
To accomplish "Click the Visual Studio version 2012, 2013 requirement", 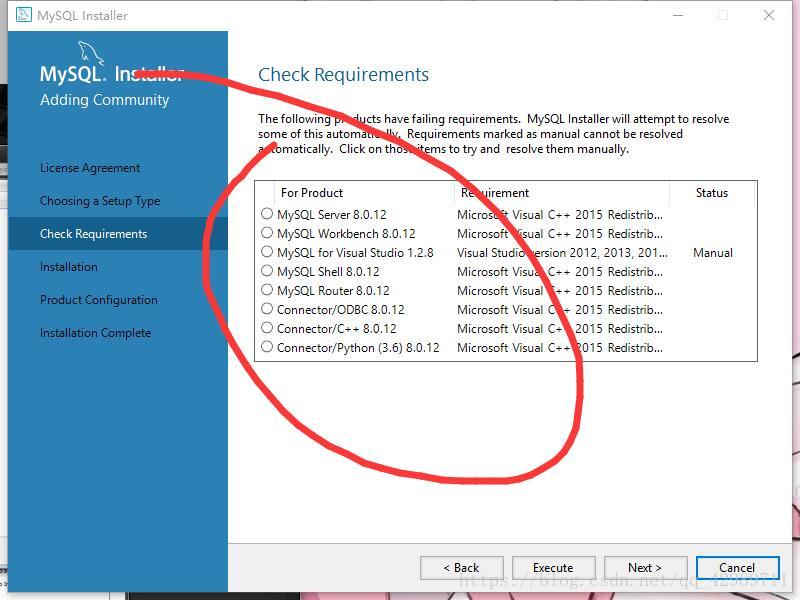I will tap(562, 253).
